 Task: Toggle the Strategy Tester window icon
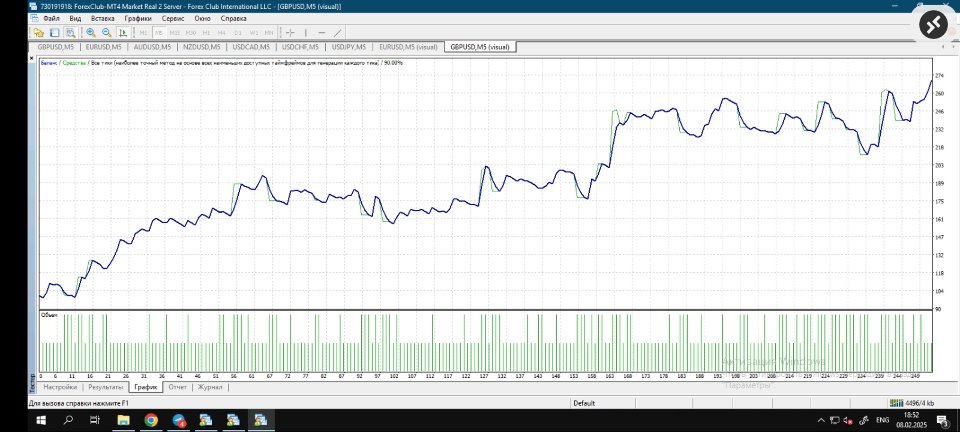pos(70,32)
